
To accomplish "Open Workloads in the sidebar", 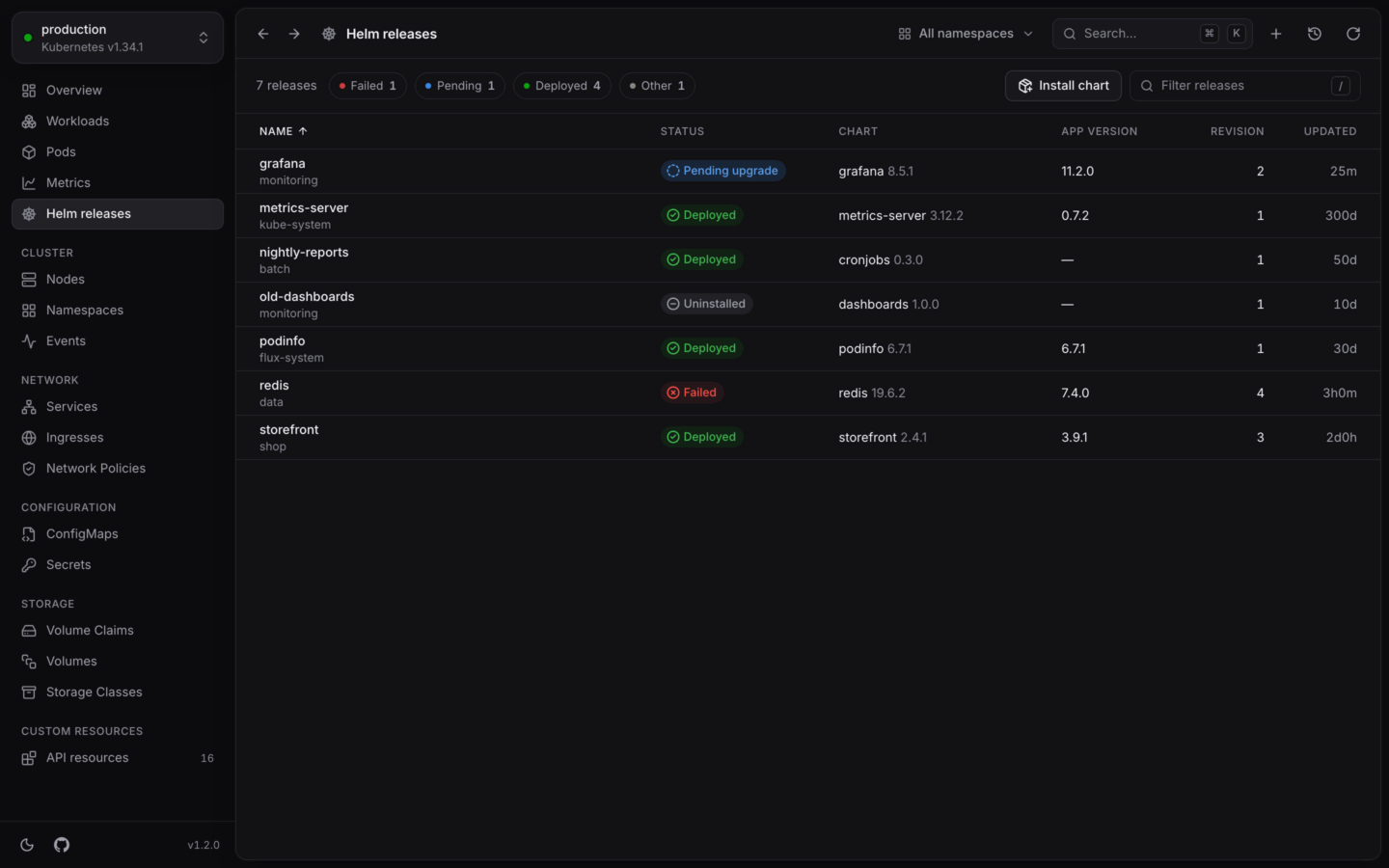I will pyautogui.click(x=118, y=122).
